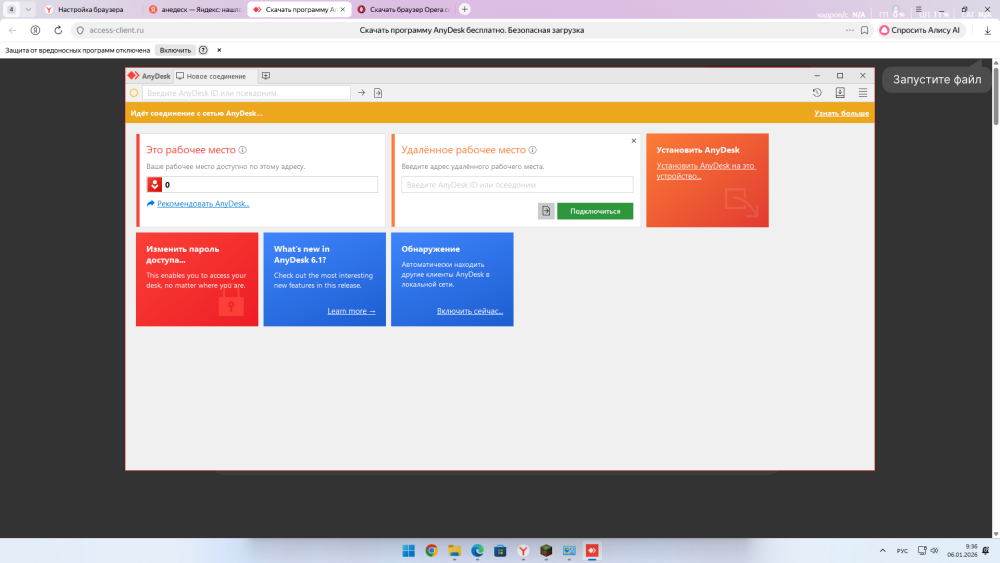The width and height of the screenshot is (1000, 563).
Task: Click info icon next to Это рабочее место
Action: coord(242,150)
